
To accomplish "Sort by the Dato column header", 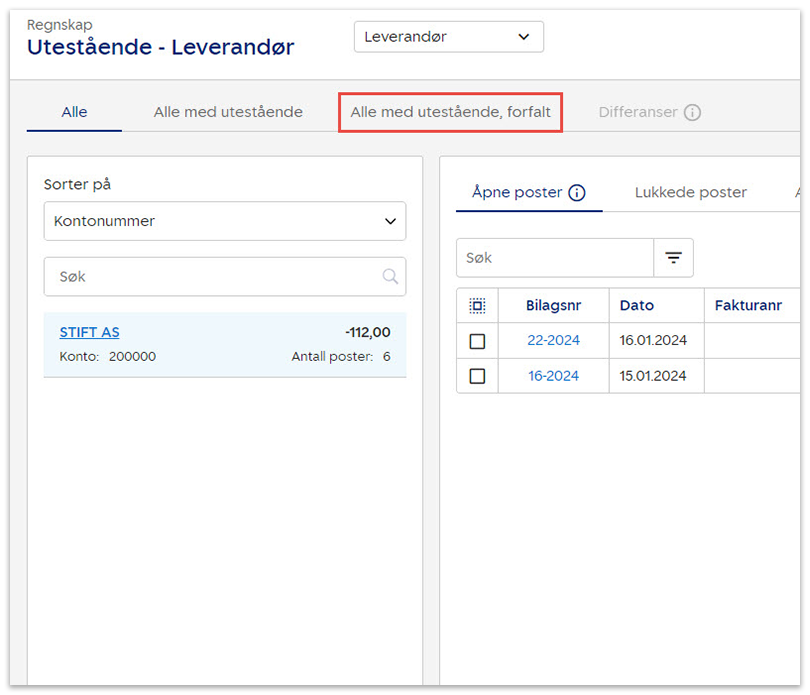I will (636, 306).
